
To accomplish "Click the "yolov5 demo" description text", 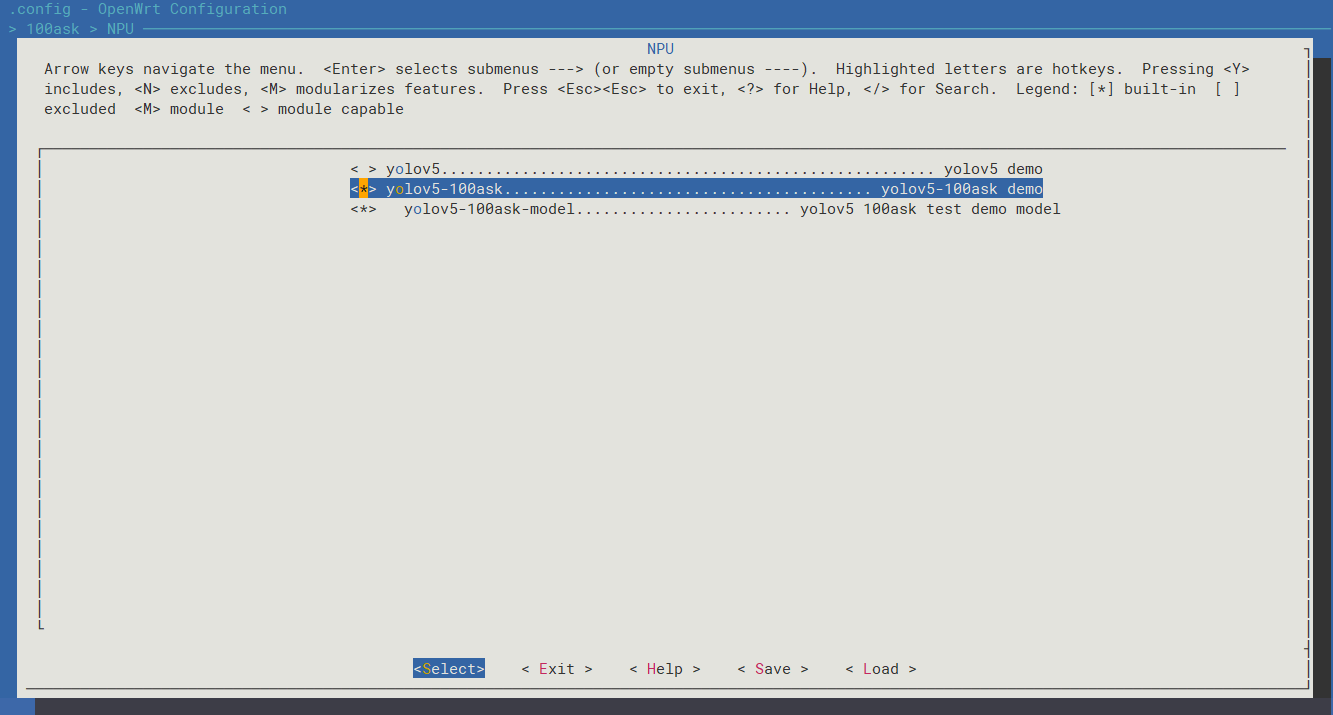I will click(993, 169).
